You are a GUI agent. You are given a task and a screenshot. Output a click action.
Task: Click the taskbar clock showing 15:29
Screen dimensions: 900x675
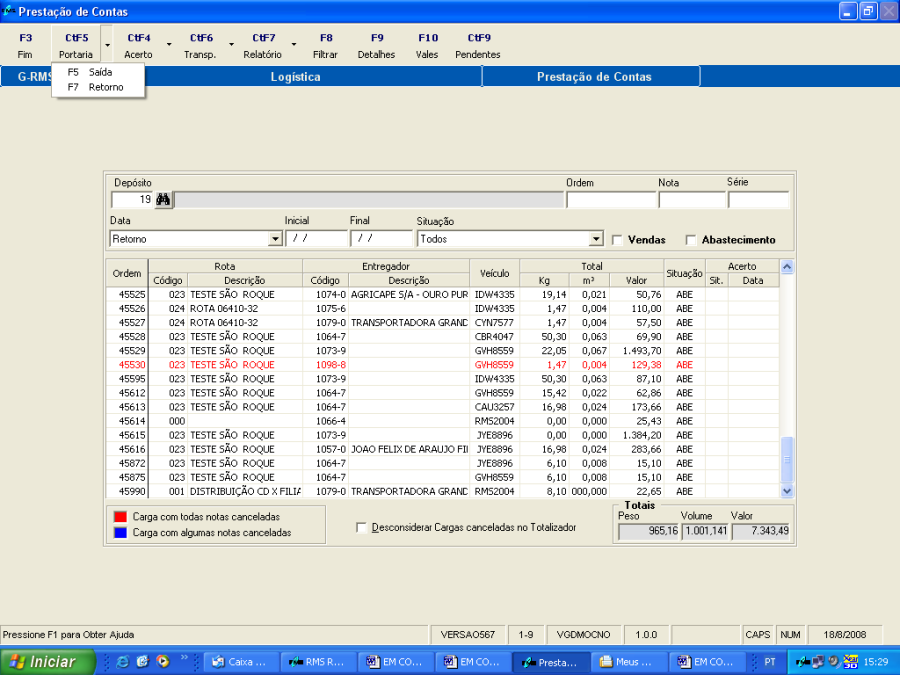(876, 662)
